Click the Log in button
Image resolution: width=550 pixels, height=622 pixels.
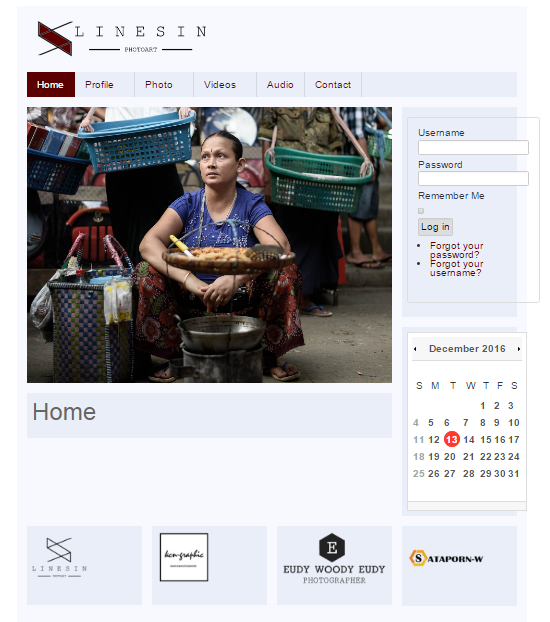click(x=435, y=227)
